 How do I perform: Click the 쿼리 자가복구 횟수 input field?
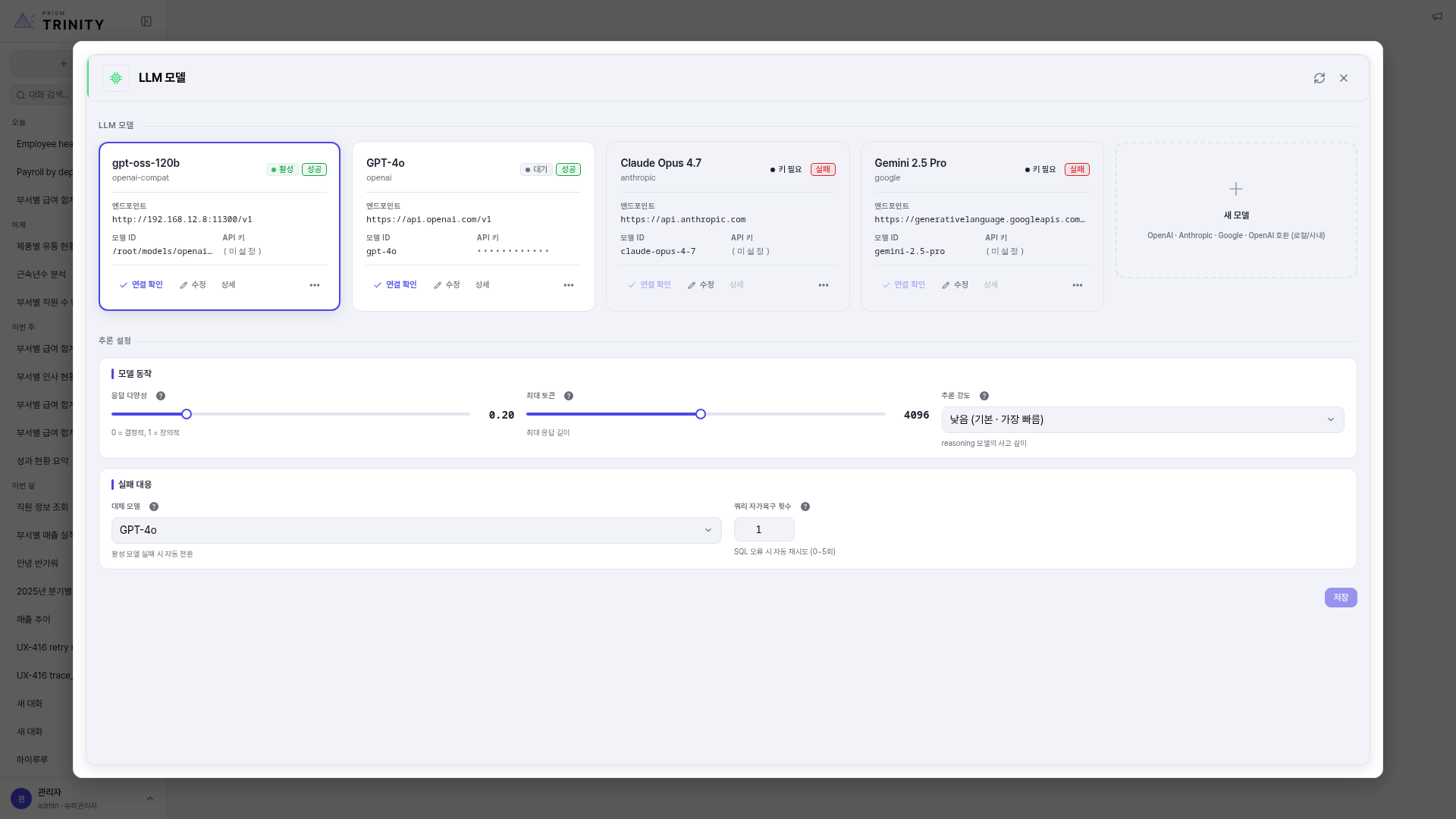point(764,530)
